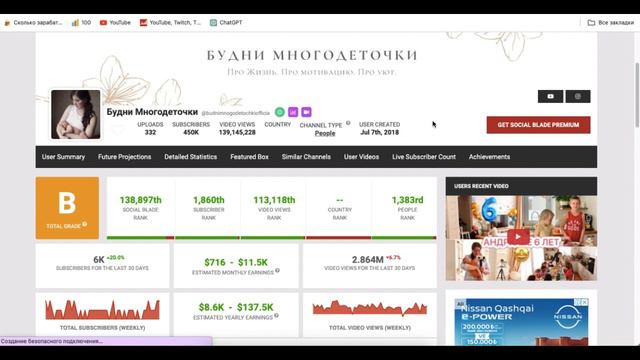Click the 138,897th Social Blade rank
The image size is (640, 360).
(140, 200)
